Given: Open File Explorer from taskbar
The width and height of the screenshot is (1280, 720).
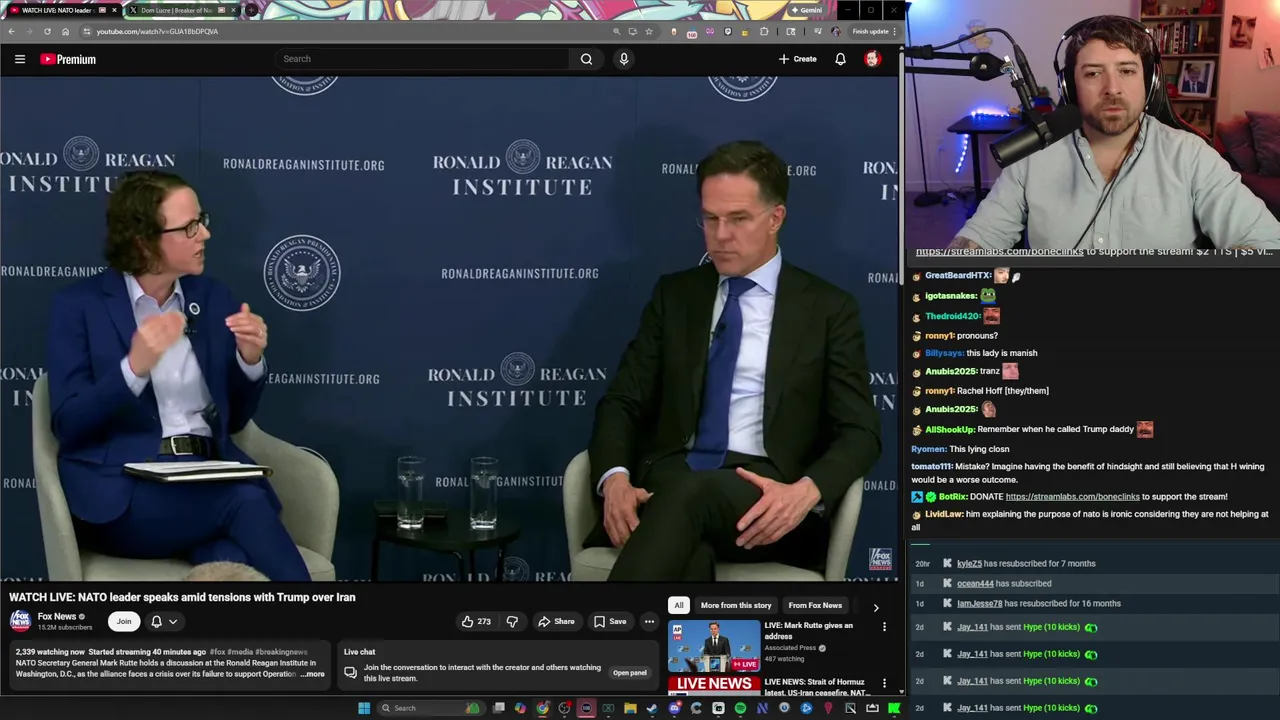Looking at the screenshot, I should [x=630, y=708].
